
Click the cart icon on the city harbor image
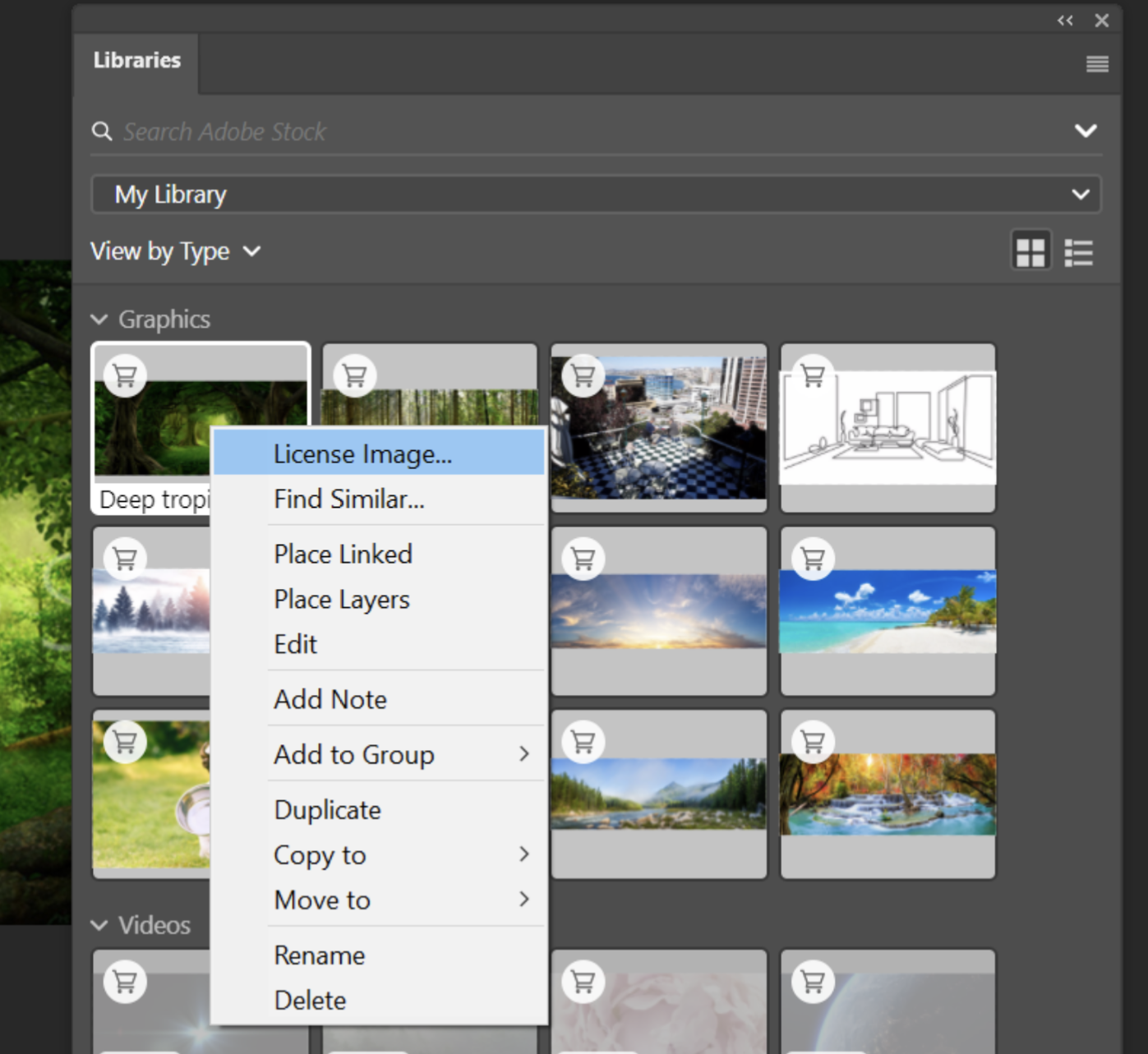(x=583, y=375)
